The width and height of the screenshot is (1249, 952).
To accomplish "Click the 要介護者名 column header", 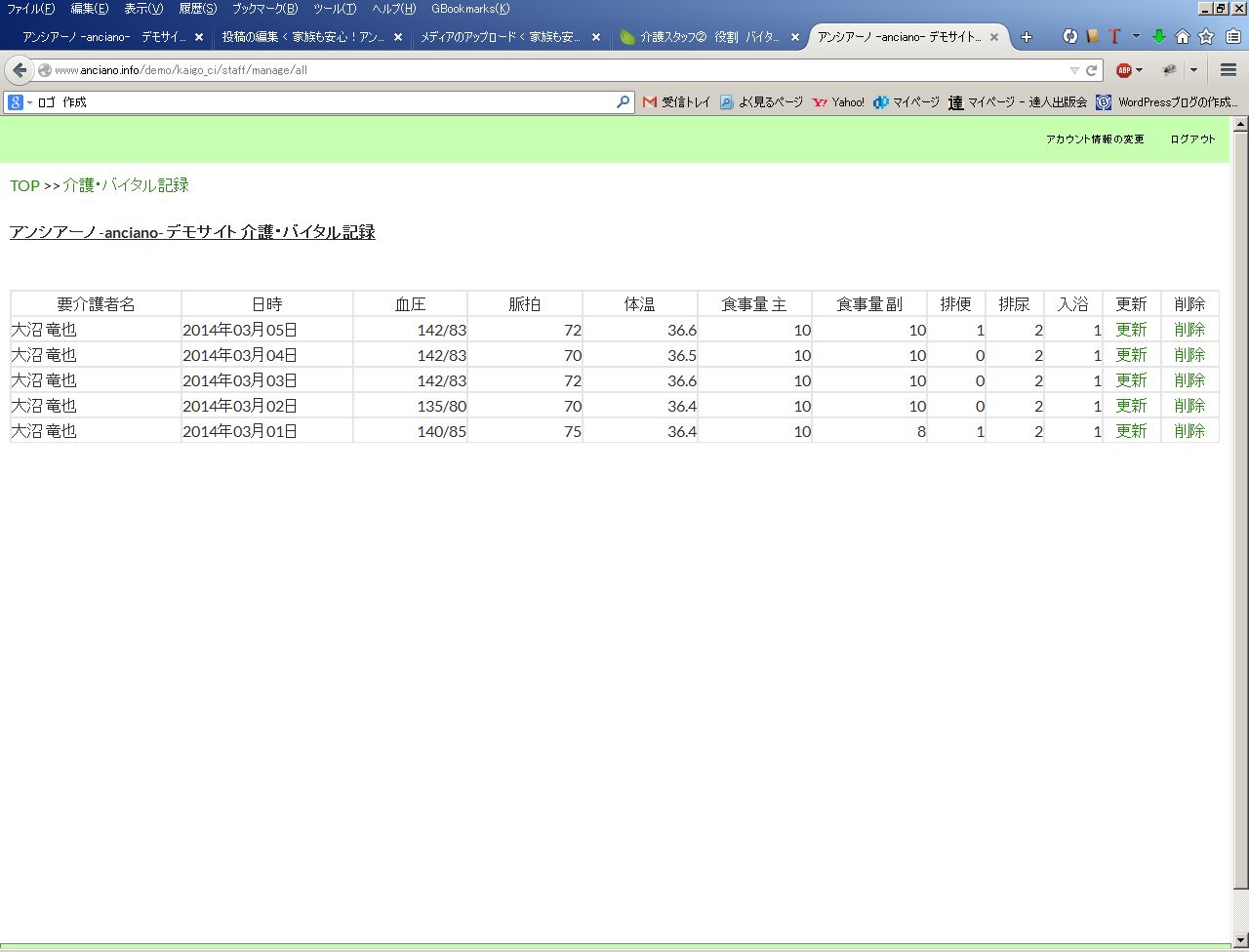I will click(96, 304).
